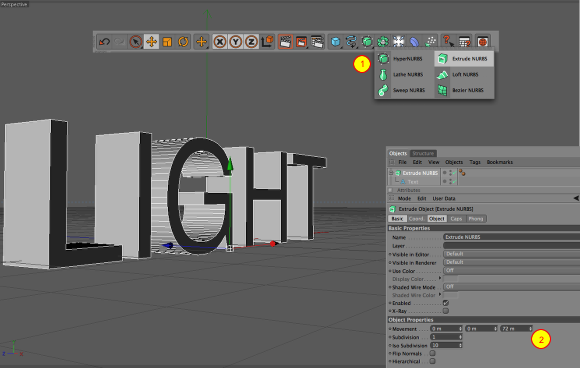Select the Text child object

[x=413, y=182]
